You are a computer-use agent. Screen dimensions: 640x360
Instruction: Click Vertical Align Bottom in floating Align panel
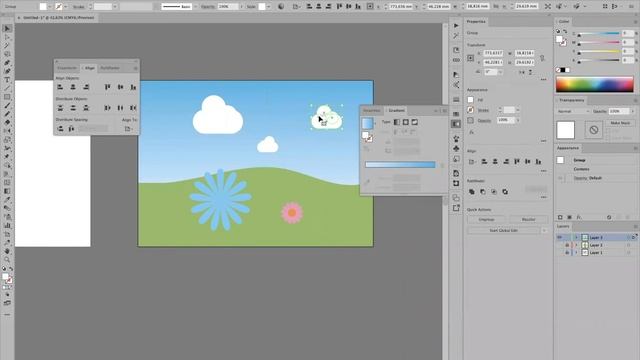point(133,87)
